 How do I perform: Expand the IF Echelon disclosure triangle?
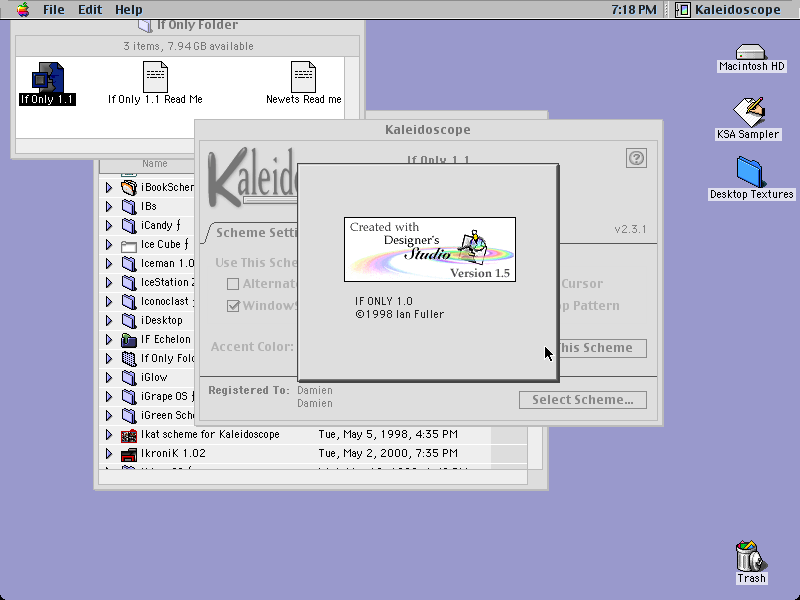tap(109, 339)
